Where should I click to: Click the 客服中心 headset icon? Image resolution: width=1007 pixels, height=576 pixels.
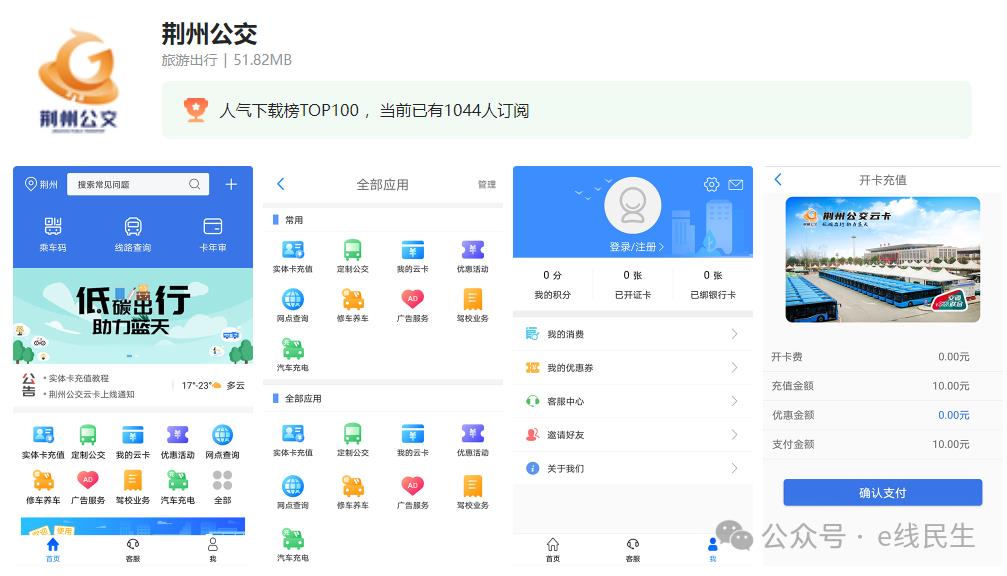tap(532, 401)
